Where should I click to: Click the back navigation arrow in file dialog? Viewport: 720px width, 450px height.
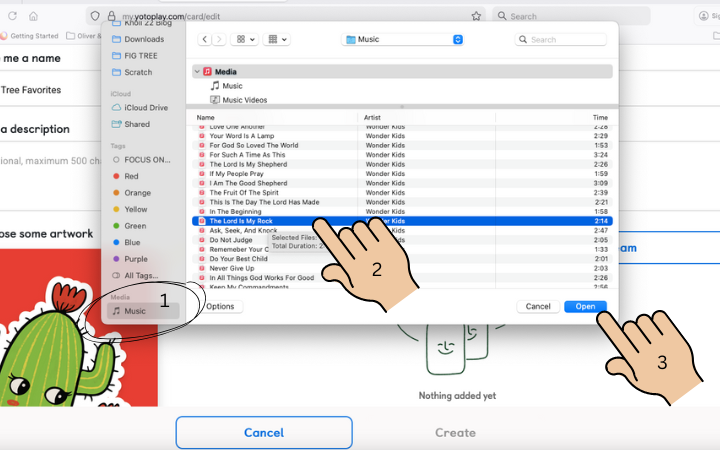[206, 39]
